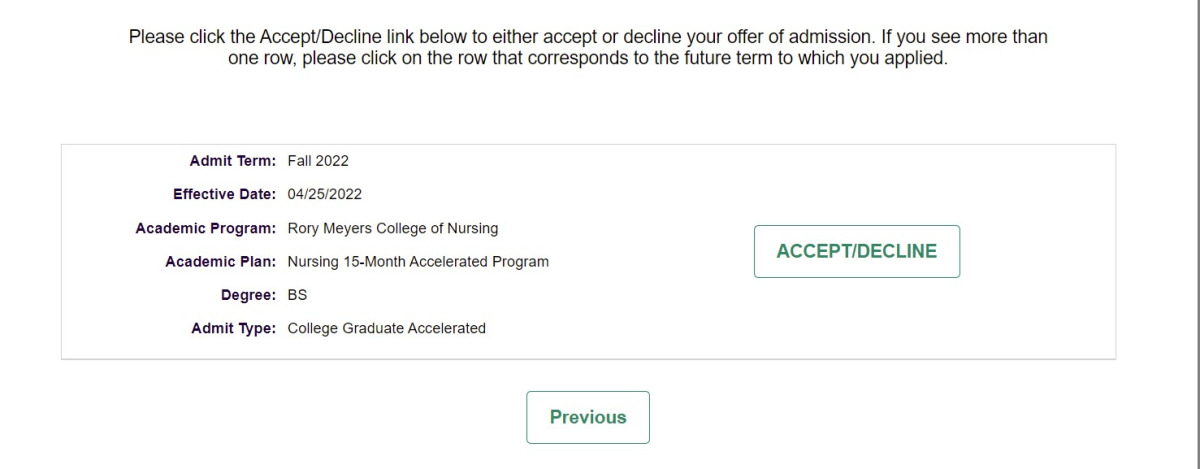Select the Academic Plan label
Screen dimensions: 1200x469
click(221, 262)
